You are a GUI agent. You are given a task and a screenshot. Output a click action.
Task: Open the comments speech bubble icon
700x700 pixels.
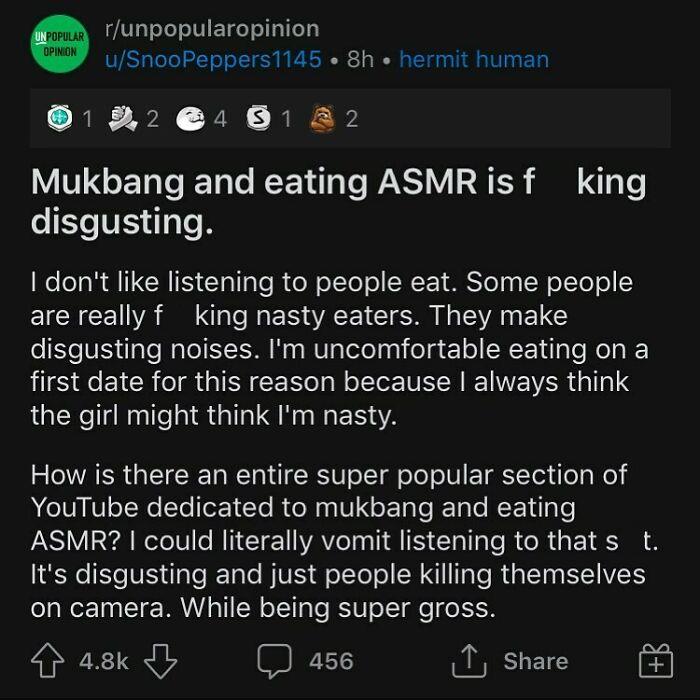pyautogui.click(x=273, y=662)
